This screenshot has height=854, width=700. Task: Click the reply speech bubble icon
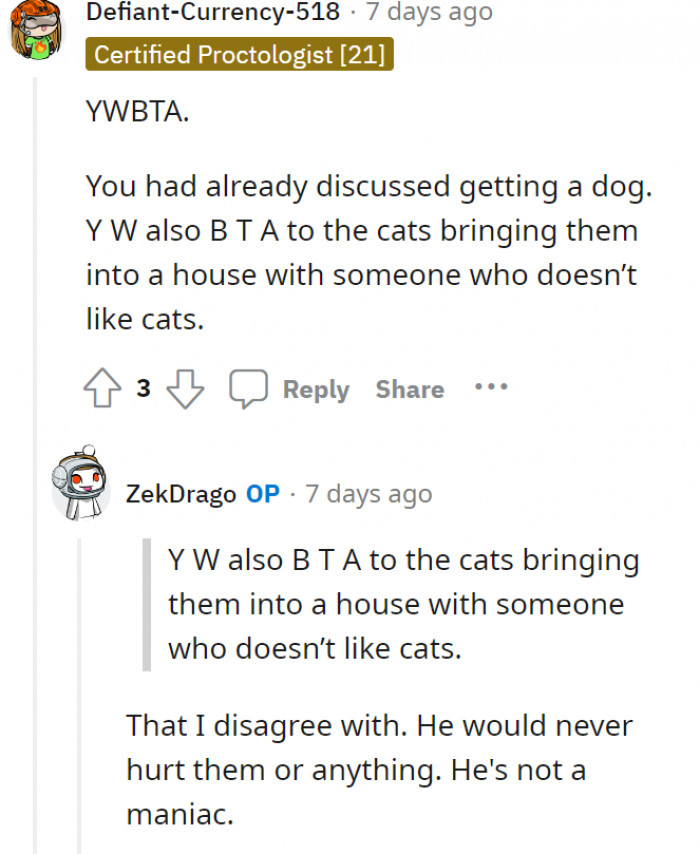coord(249,386)
